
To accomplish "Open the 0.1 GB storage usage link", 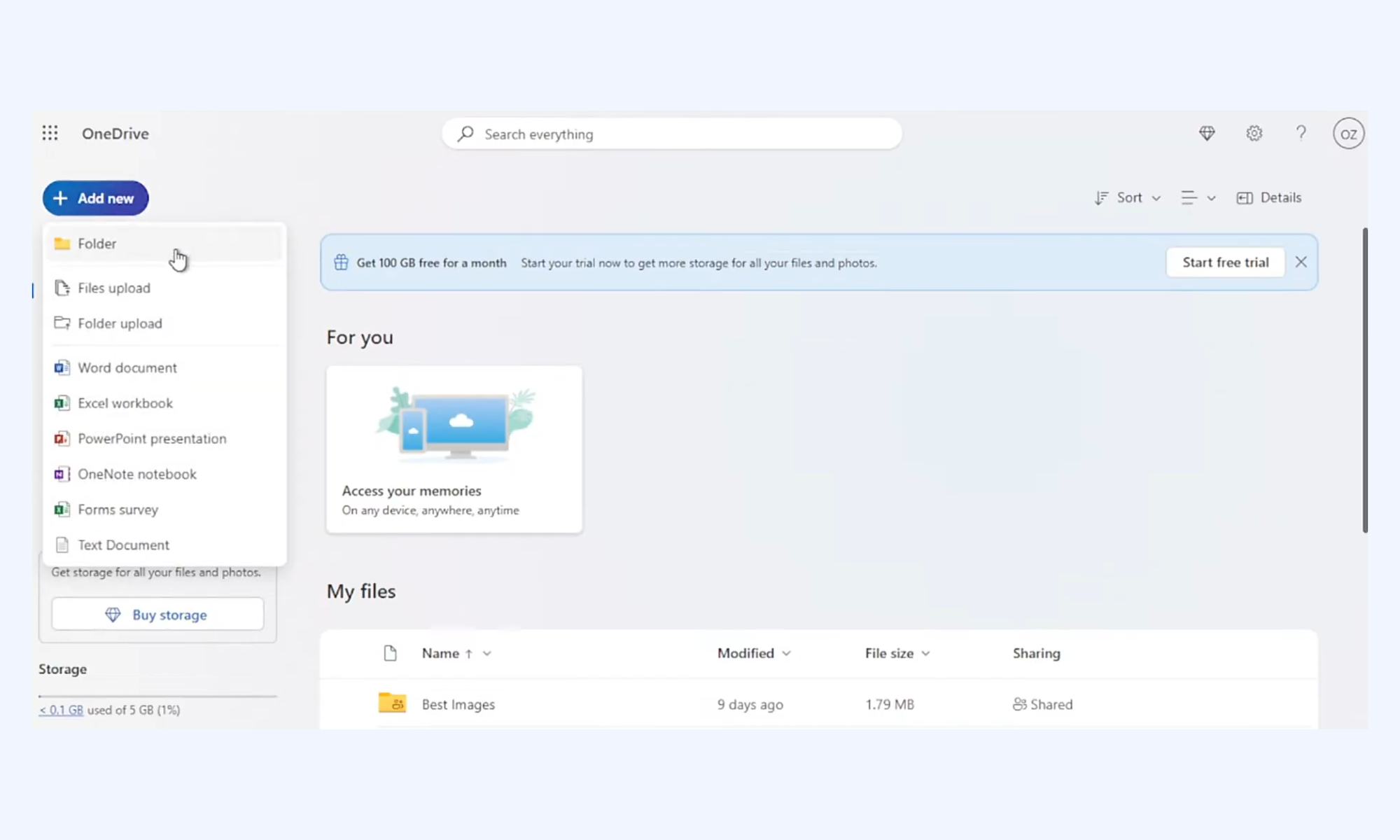I will [x=61, y=710].
